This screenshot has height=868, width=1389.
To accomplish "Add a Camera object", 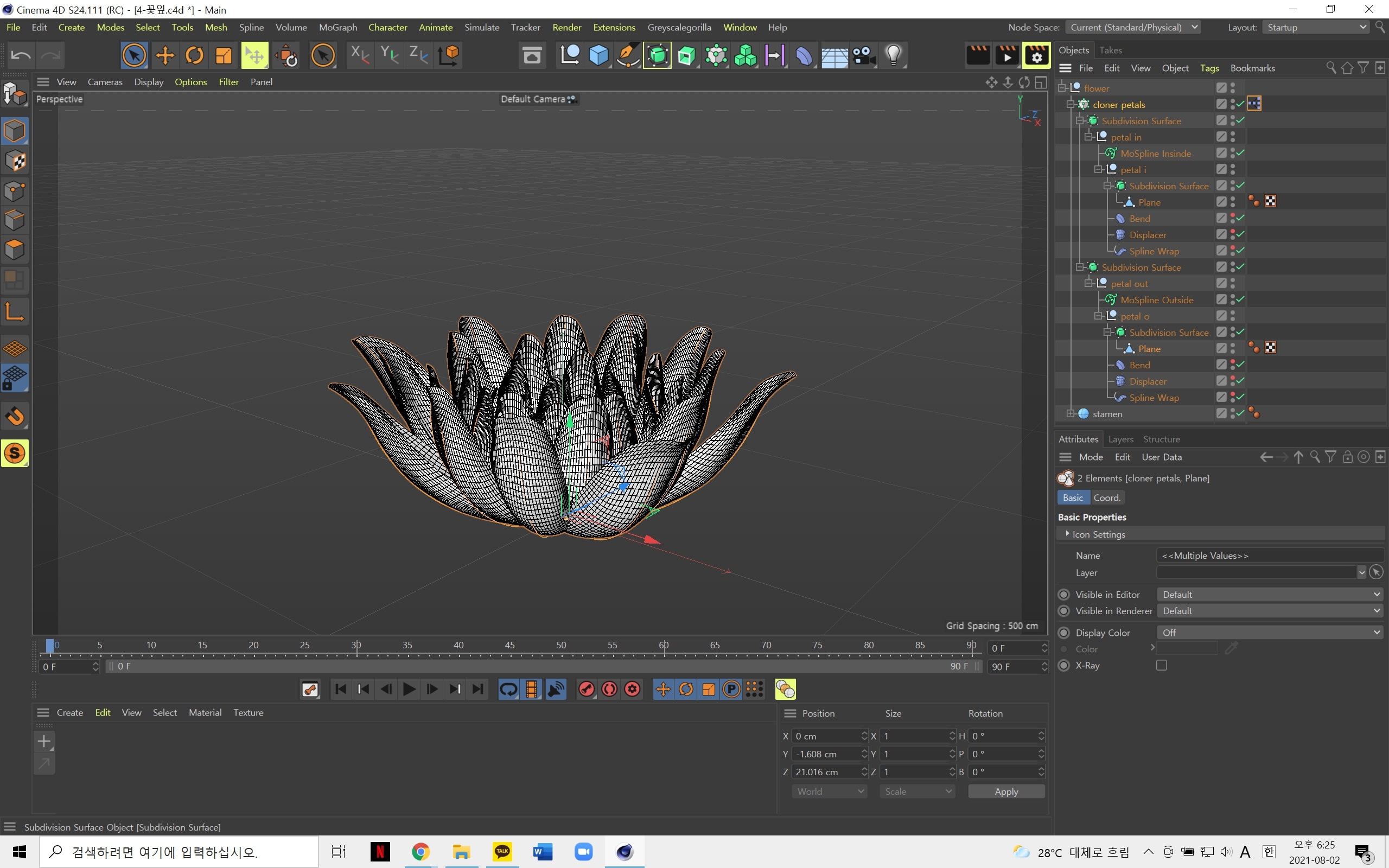I will [x=863, y=56].
